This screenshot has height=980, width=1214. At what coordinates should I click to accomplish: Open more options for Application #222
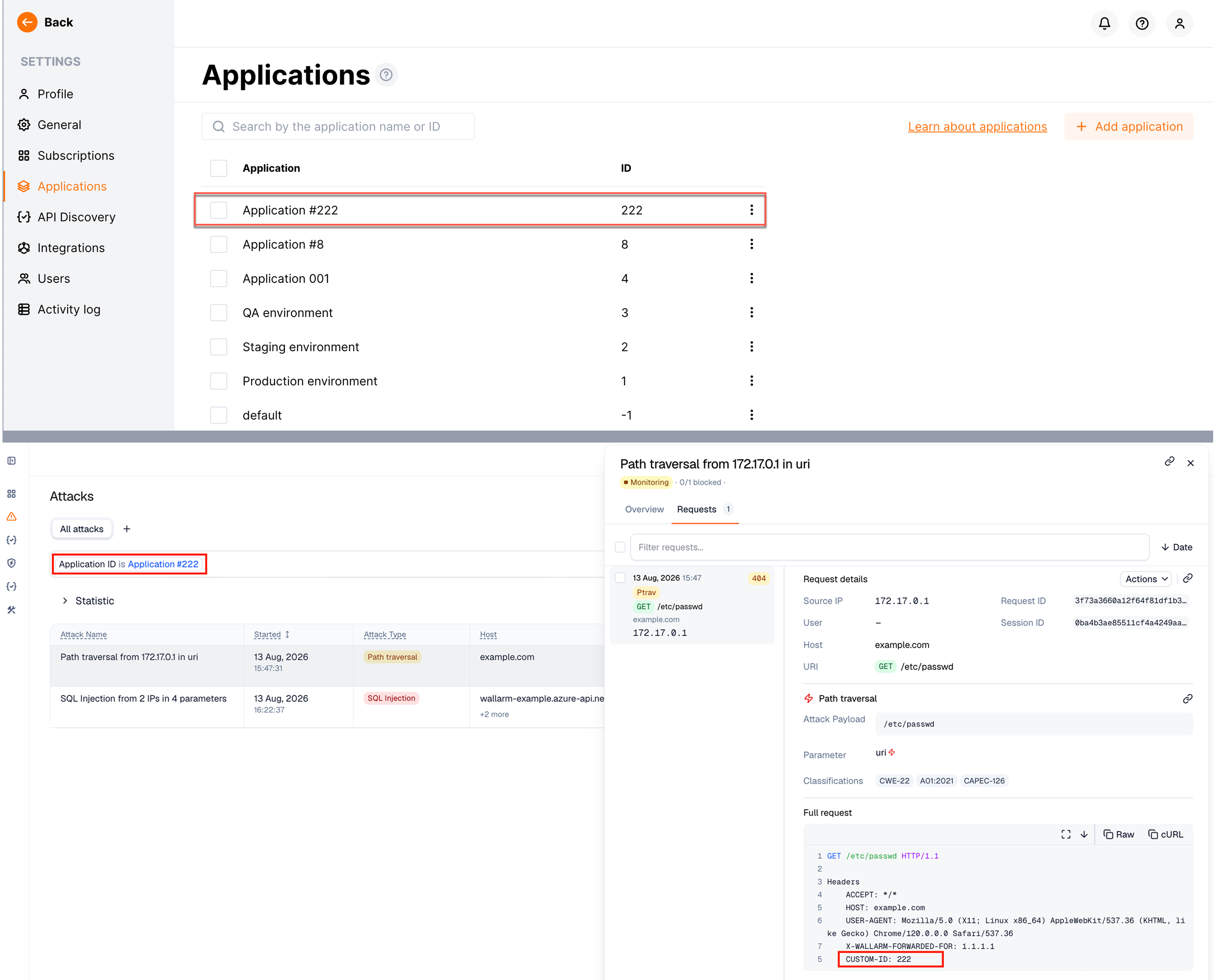pyautogui.click(x=751, y=210)
